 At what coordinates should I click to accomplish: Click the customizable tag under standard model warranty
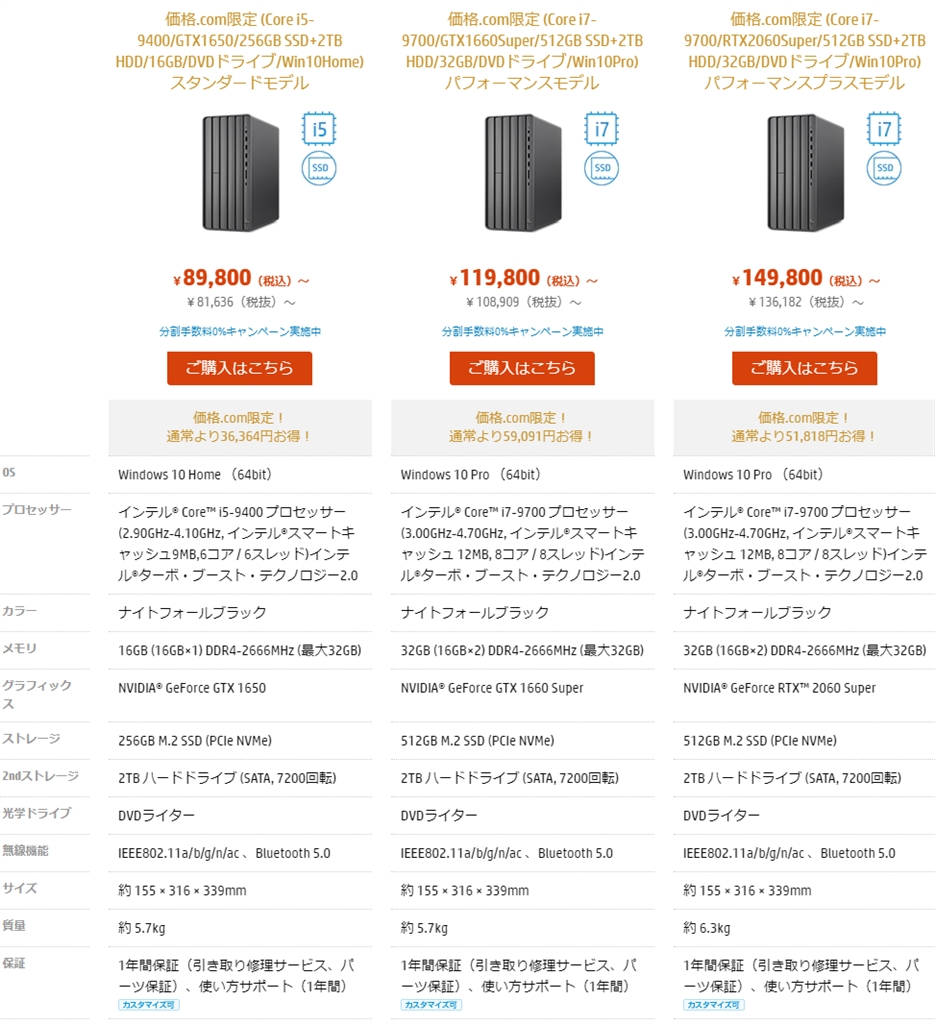[149, 1005]
